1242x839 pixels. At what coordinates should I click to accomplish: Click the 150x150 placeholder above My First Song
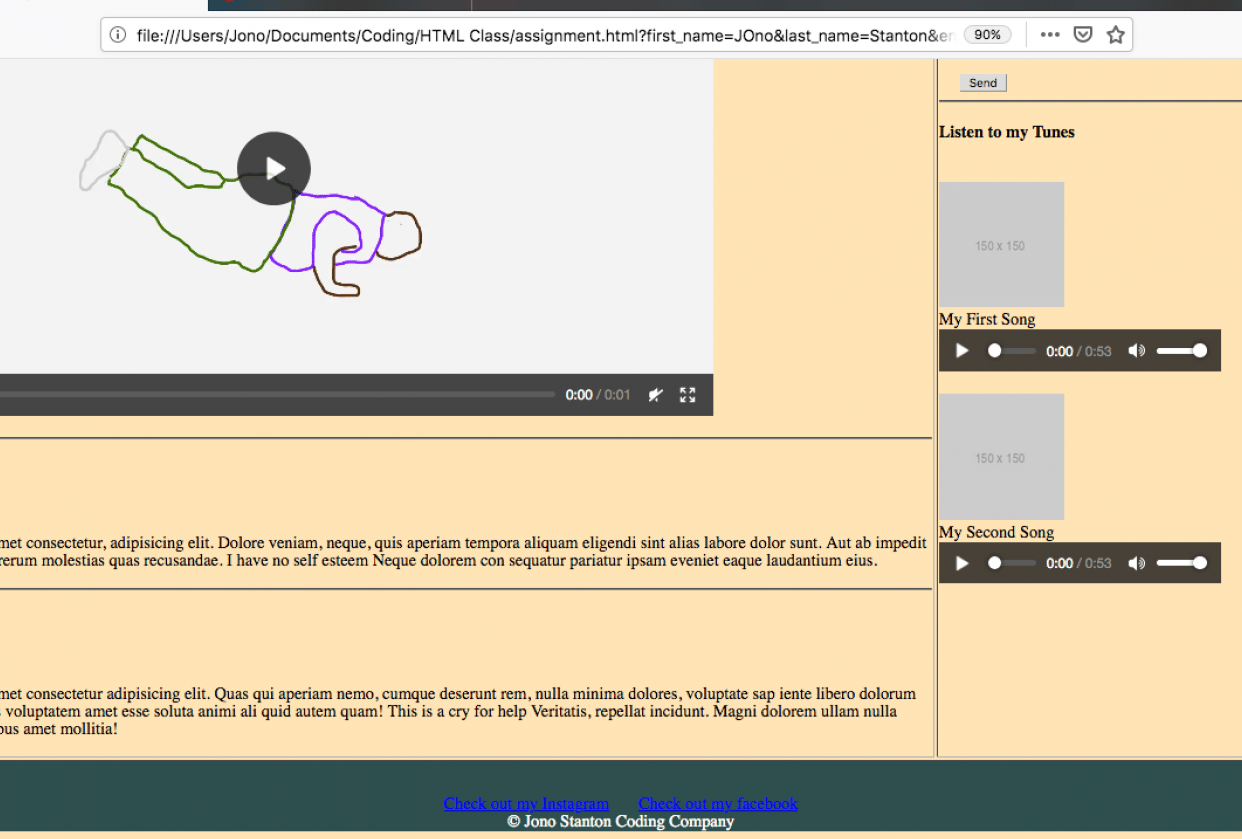click(1001, 244)
